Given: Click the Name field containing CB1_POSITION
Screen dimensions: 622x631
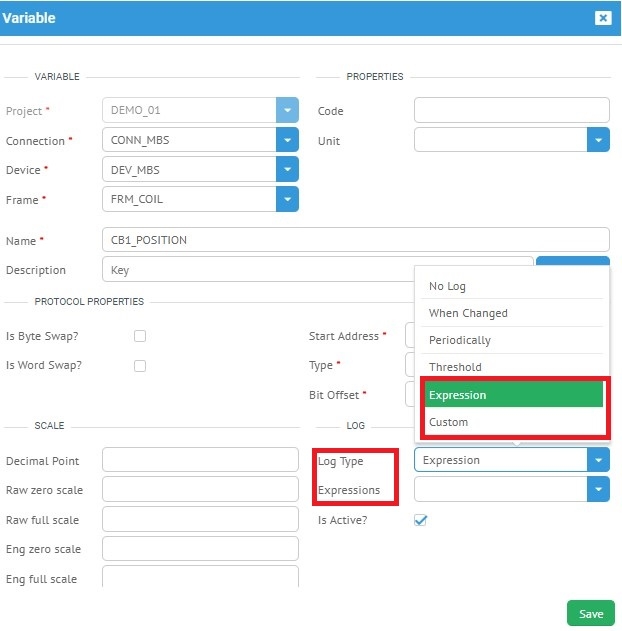Looking at the screenshot, I should [x=355, y=240].
